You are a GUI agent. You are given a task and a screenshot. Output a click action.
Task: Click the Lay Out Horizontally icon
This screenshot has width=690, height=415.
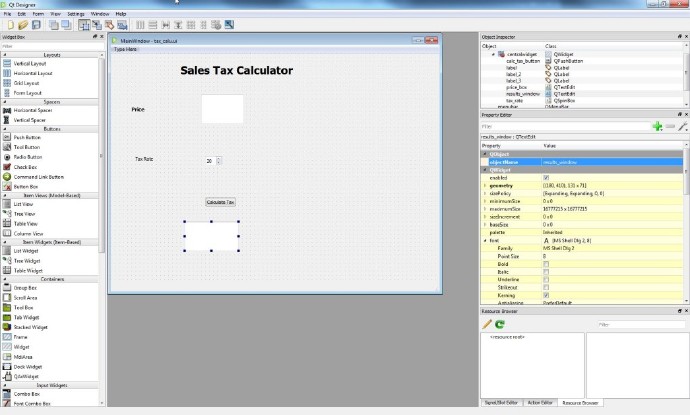(x=140, y=25)
